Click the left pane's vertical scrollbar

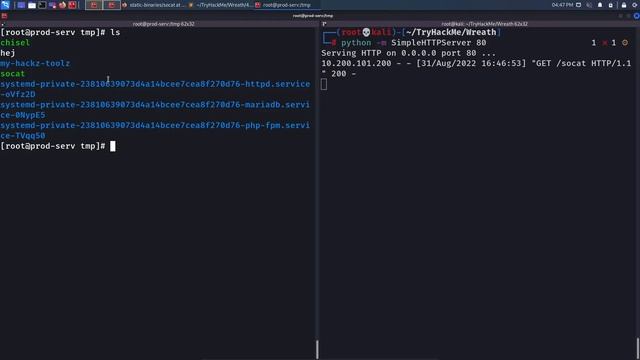pos(317,349)
